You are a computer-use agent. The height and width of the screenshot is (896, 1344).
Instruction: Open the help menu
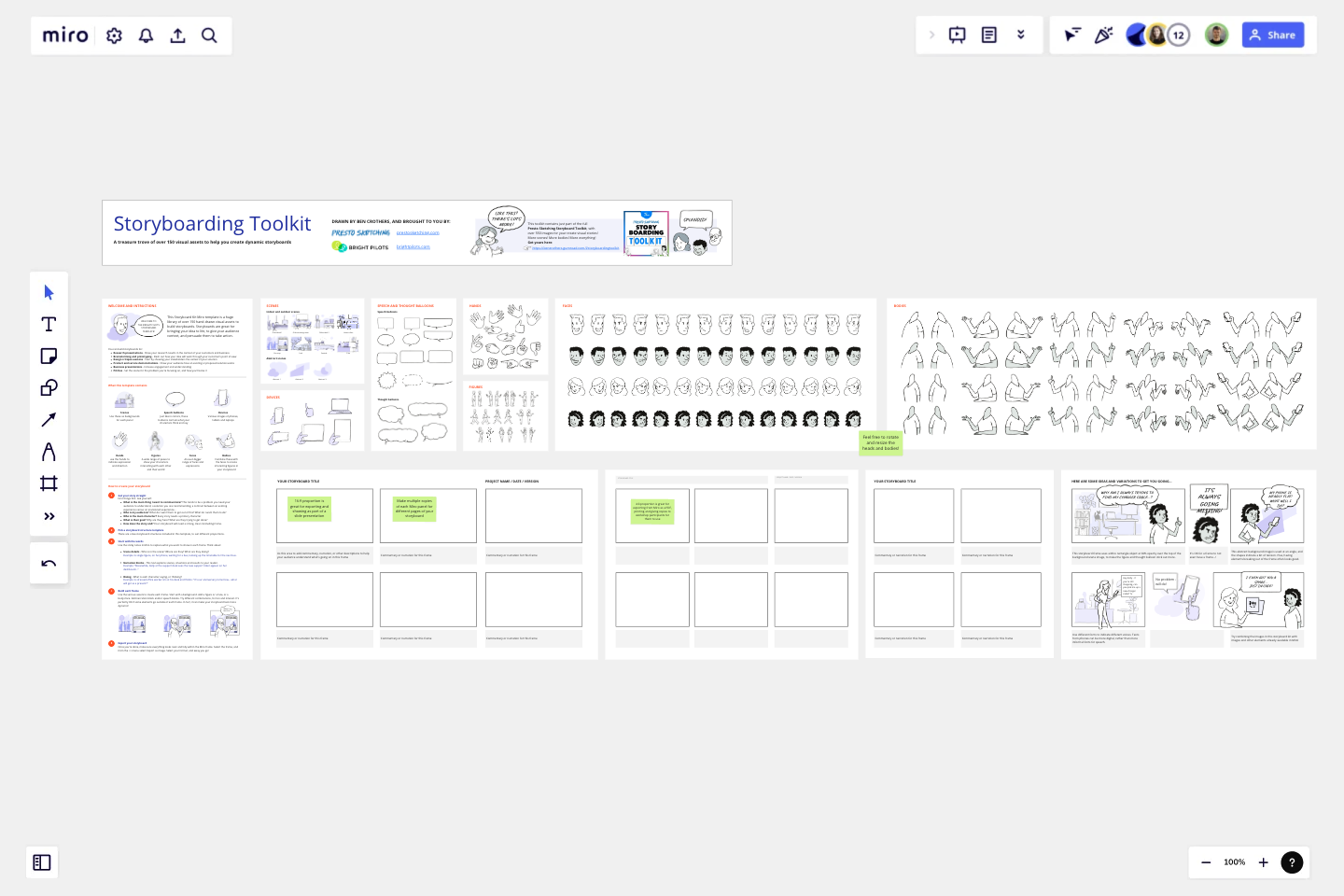[1292, 862]
